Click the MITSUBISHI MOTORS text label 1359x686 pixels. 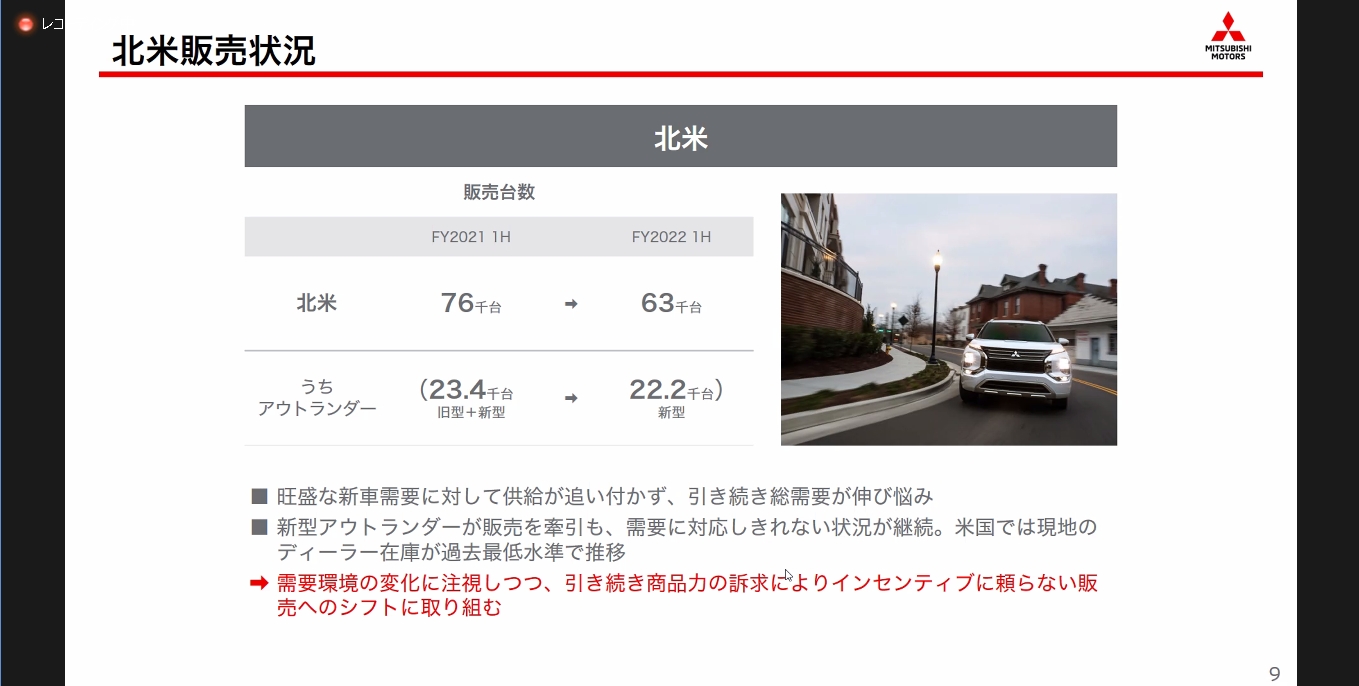tap(1228, 52)
